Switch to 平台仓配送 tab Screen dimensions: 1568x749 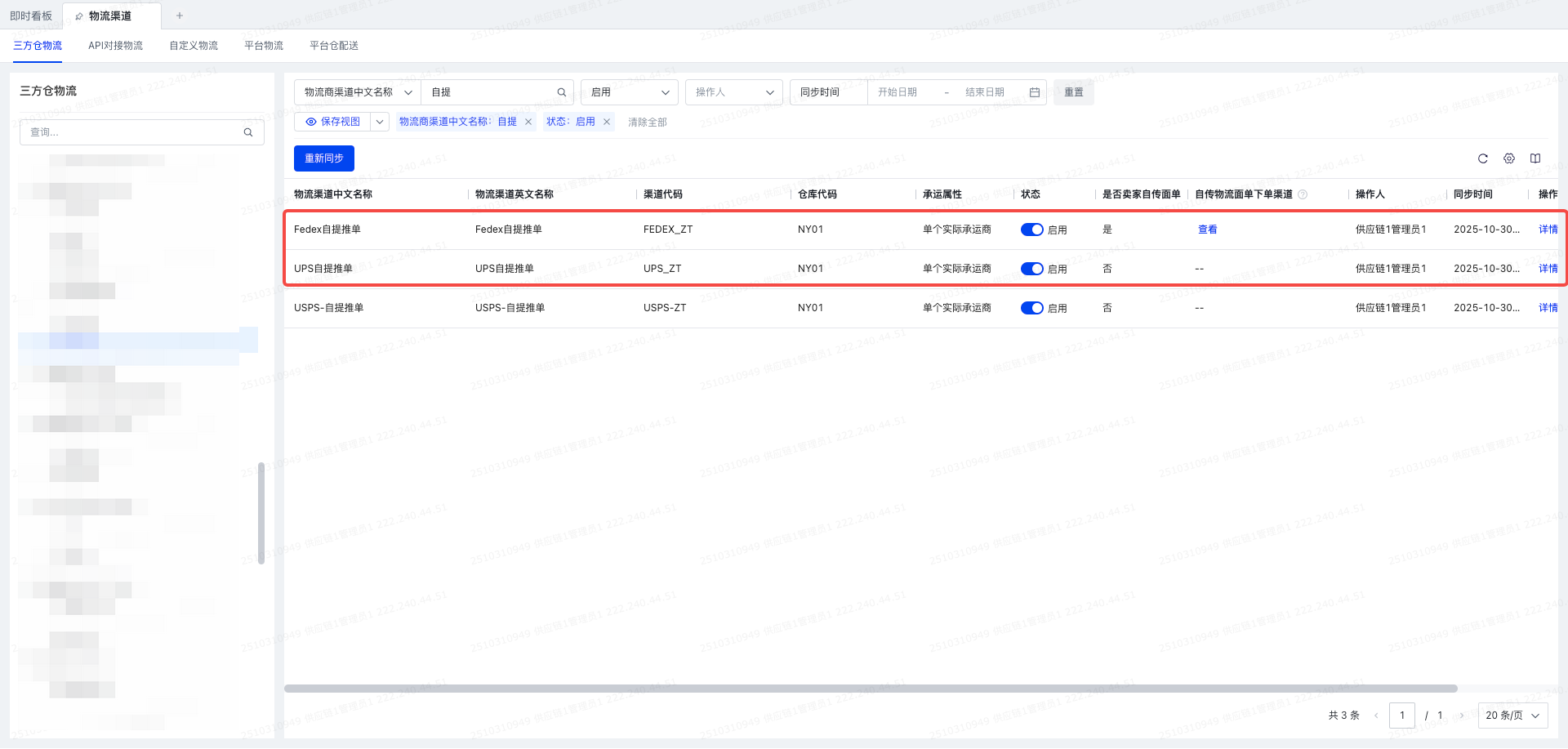click(x=333, y=46)
